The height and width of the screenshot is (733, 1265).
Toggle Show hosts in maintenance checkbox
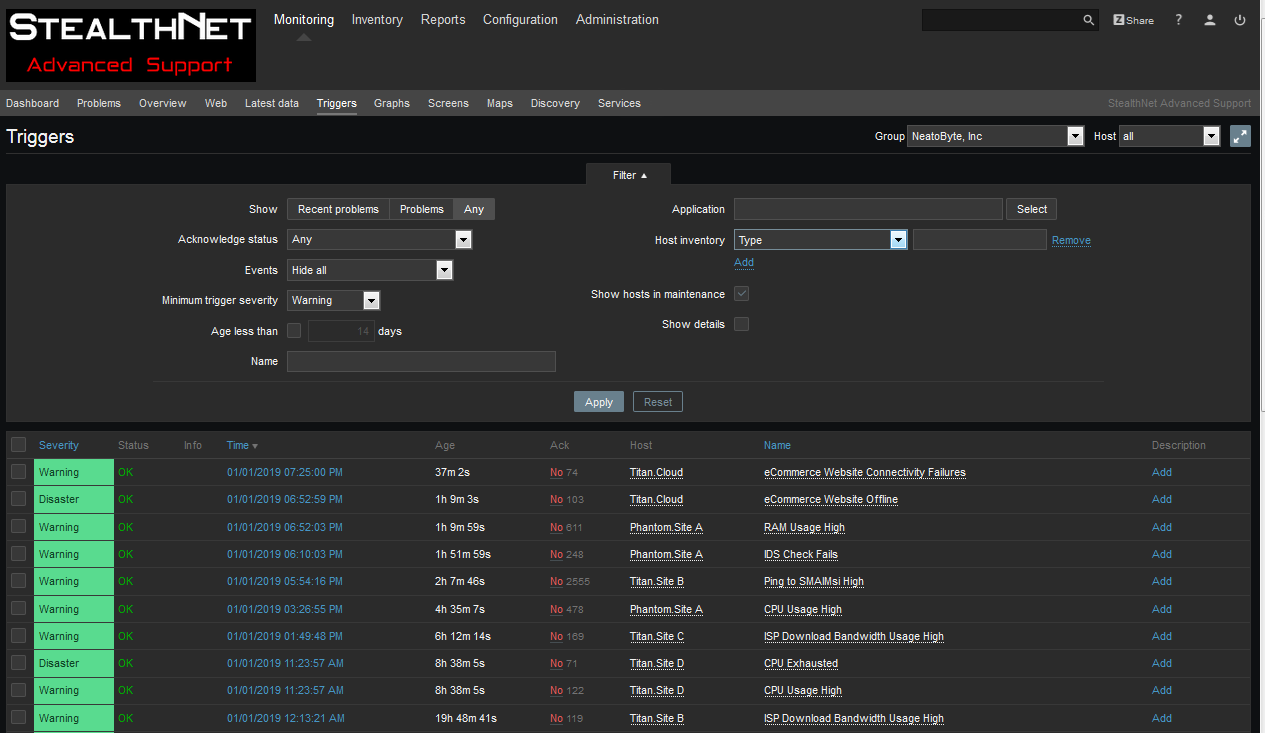[741, 294]
